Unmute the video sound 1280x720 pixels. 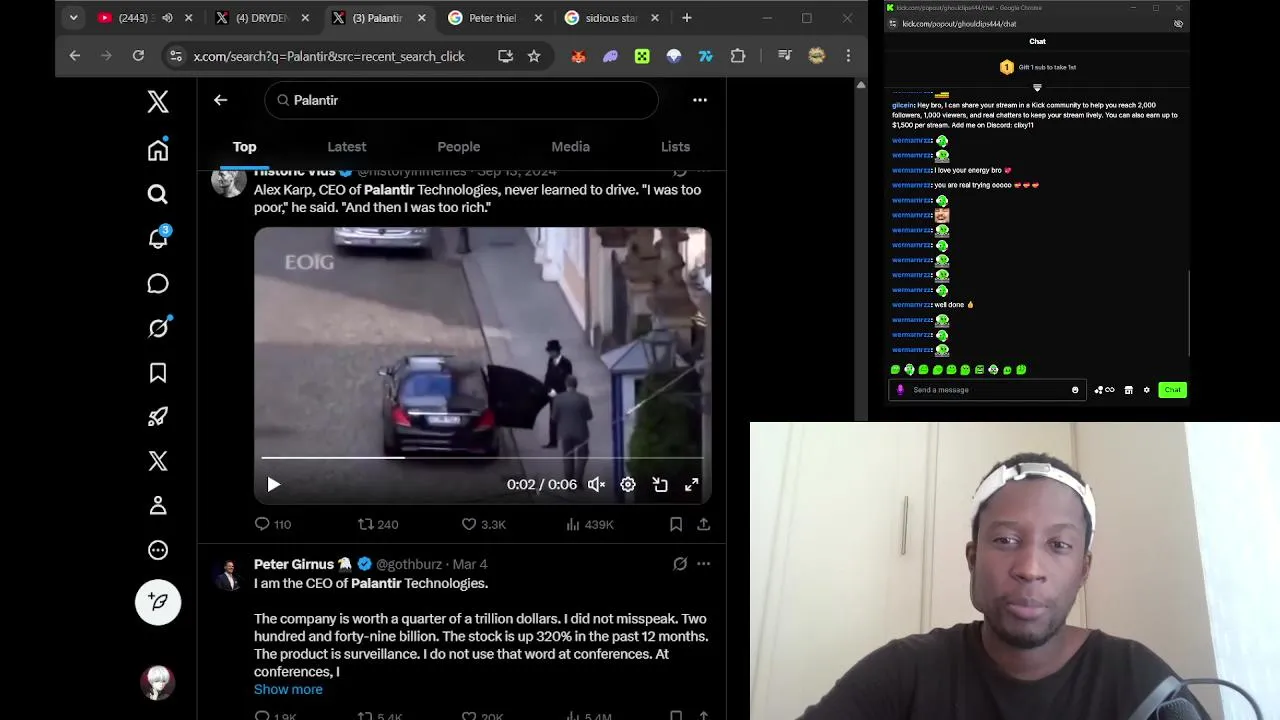[x=596, y=484]
